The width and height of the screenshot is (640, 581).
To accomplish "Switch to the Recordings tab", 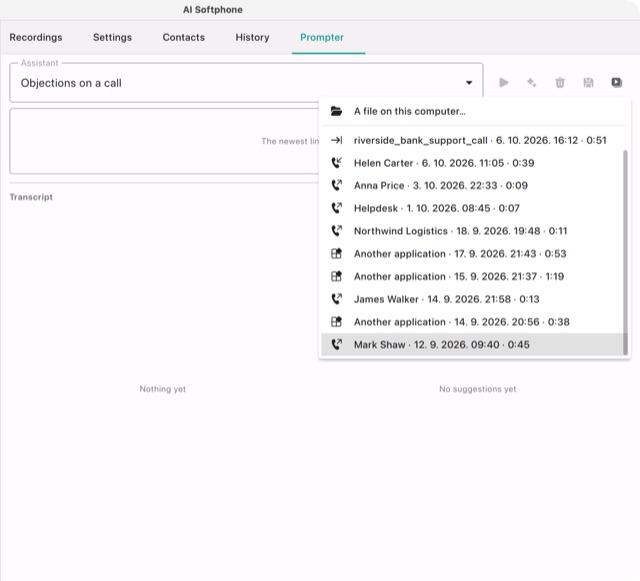I will 36,37.
